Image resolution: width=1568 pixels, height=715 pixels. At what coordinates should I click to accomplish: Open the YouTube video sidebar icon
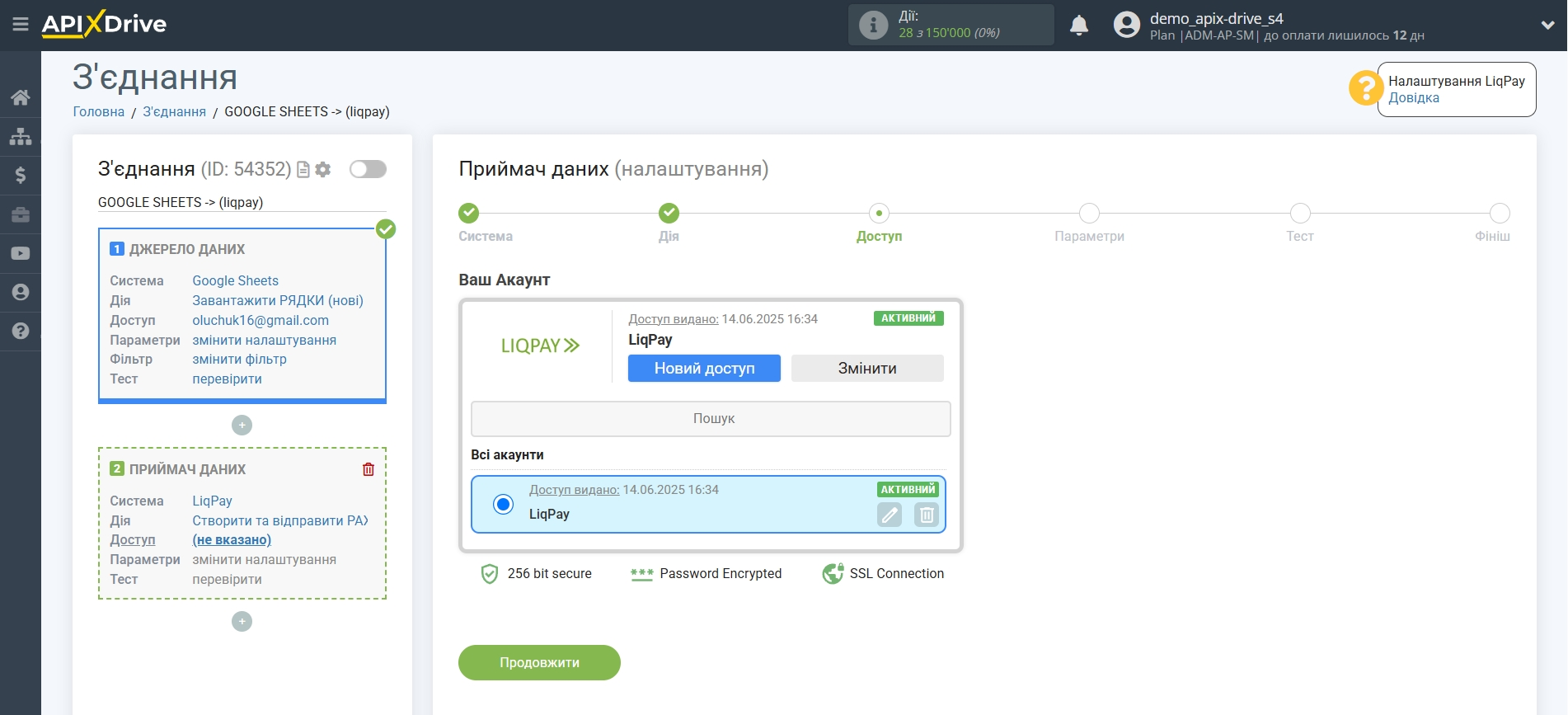point(21,253)
